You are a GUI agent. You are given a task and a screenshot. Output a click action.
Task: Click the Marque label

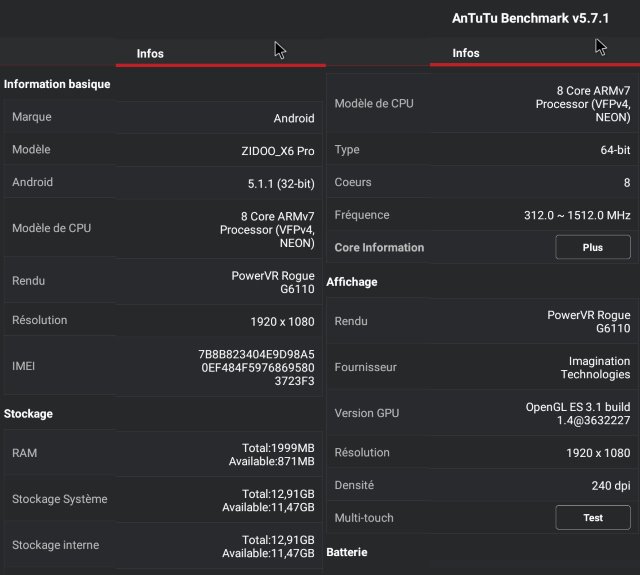coord(32,117)
